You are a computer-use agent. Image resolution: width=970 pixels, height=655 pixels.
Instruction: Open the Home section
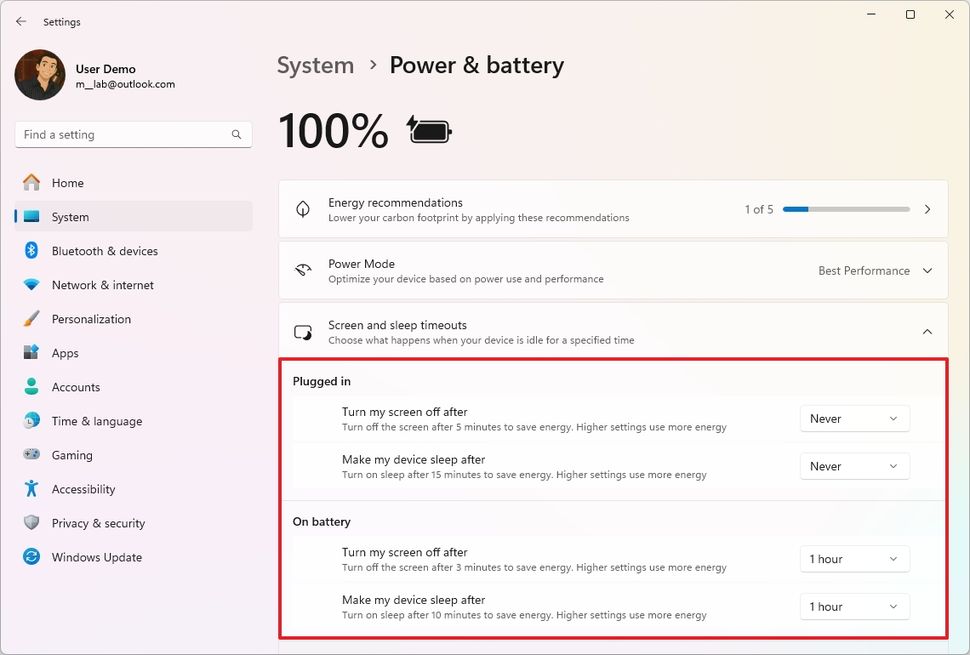click(x=66, y=182)
